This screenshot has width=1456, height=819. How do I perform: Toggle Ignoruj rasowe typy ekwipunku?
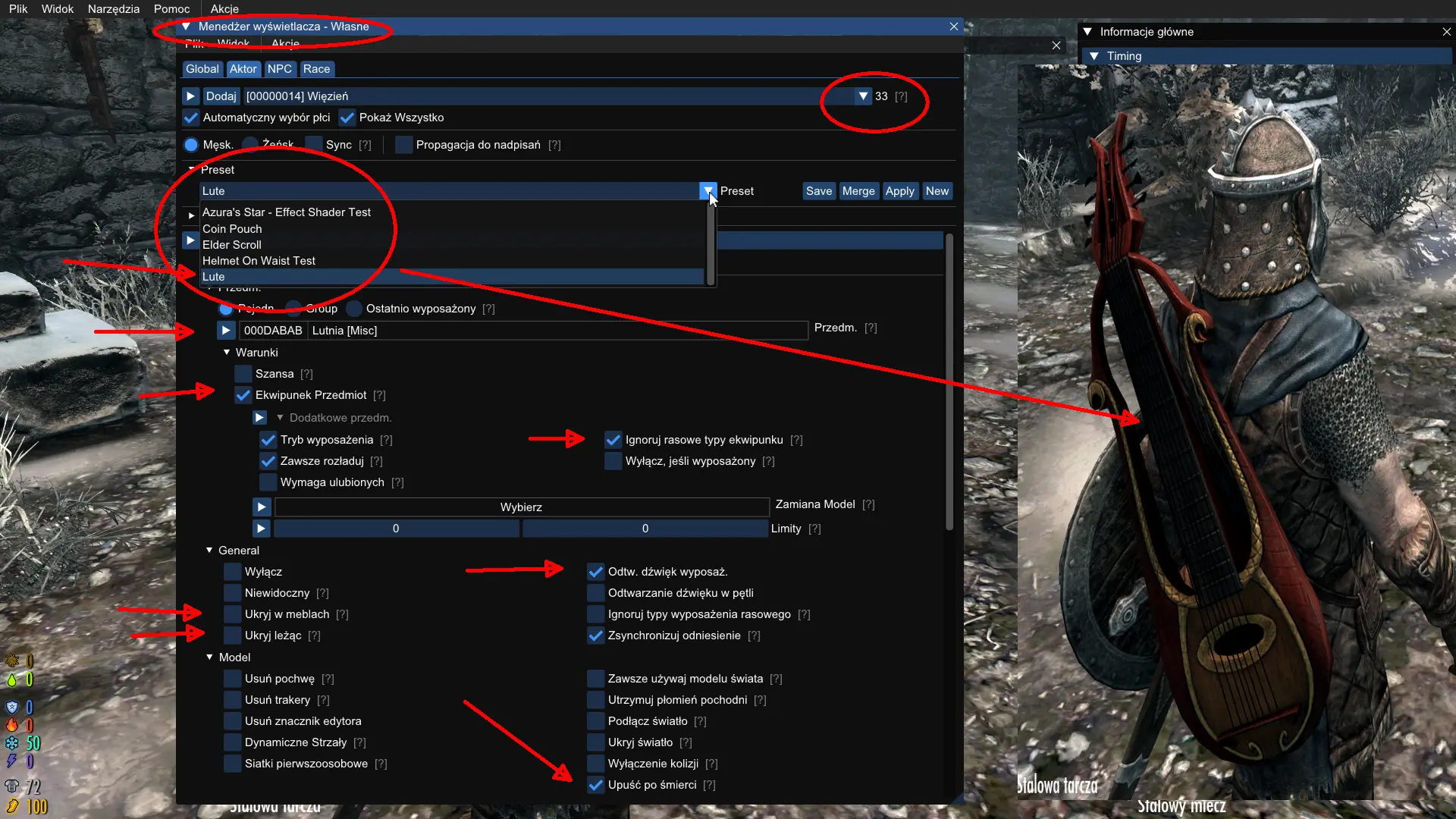(613, 440)
